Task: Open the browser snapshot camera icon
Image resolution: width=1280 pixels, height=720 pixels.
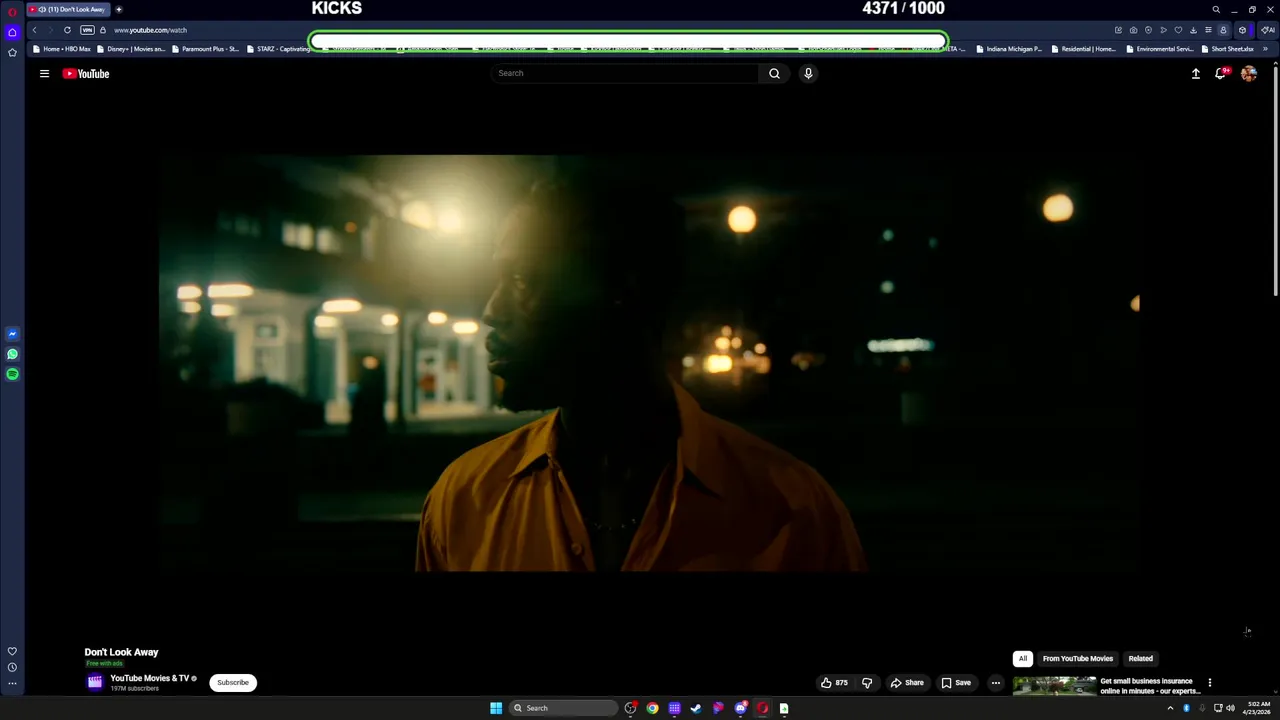Action: [1133, 30]
